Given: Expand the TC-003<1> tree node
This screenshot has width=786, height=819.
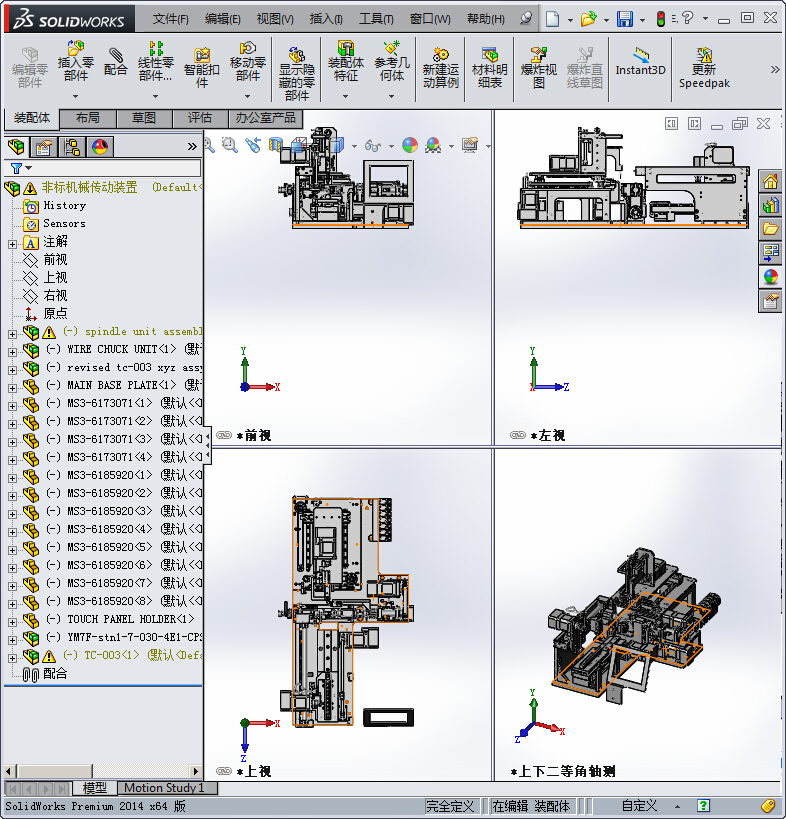Looking at the screenshot, I should [x=13, y=658].
